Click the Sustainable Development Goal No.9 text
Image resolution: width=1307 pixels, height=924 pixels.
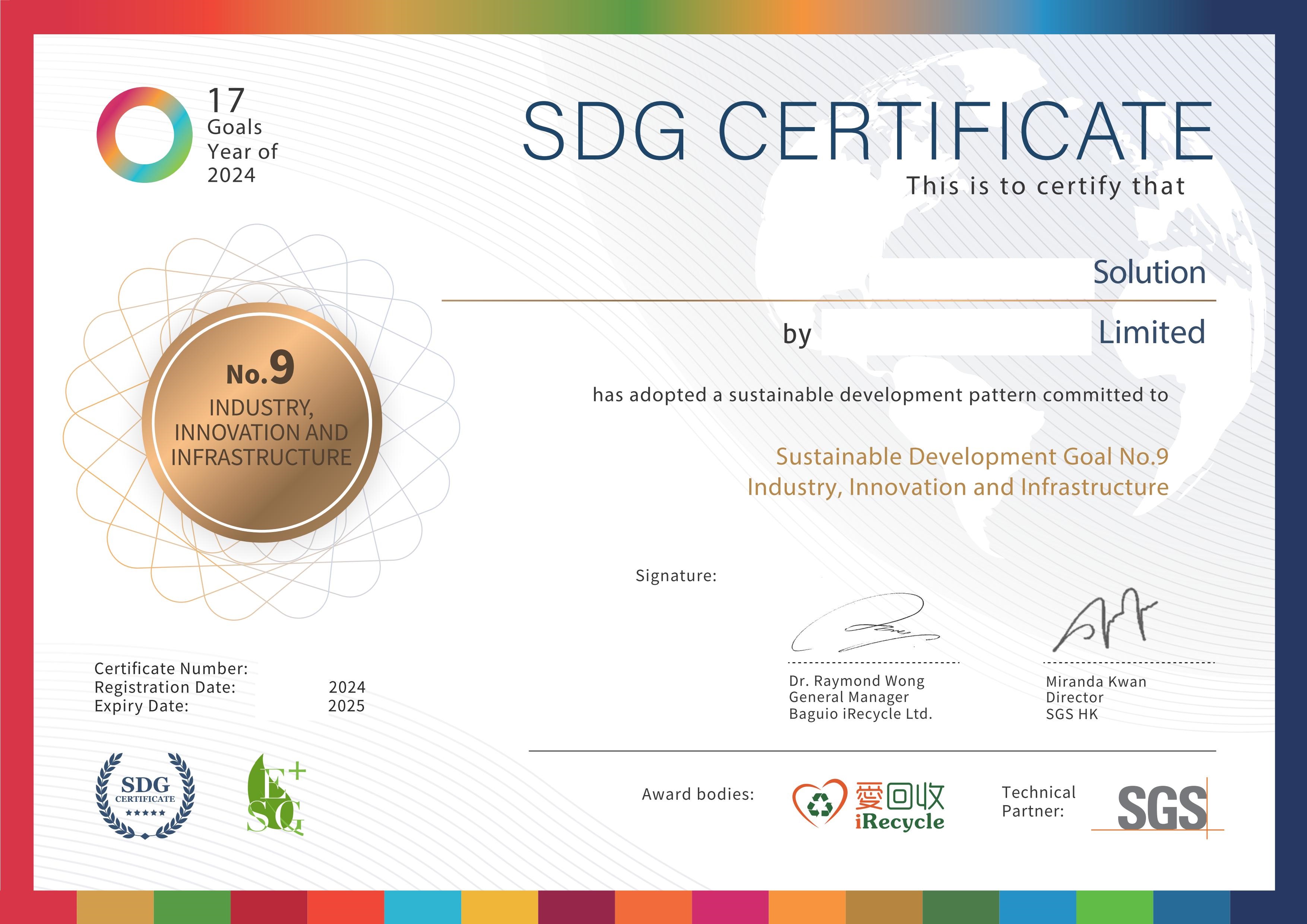[x=972, y=456]
